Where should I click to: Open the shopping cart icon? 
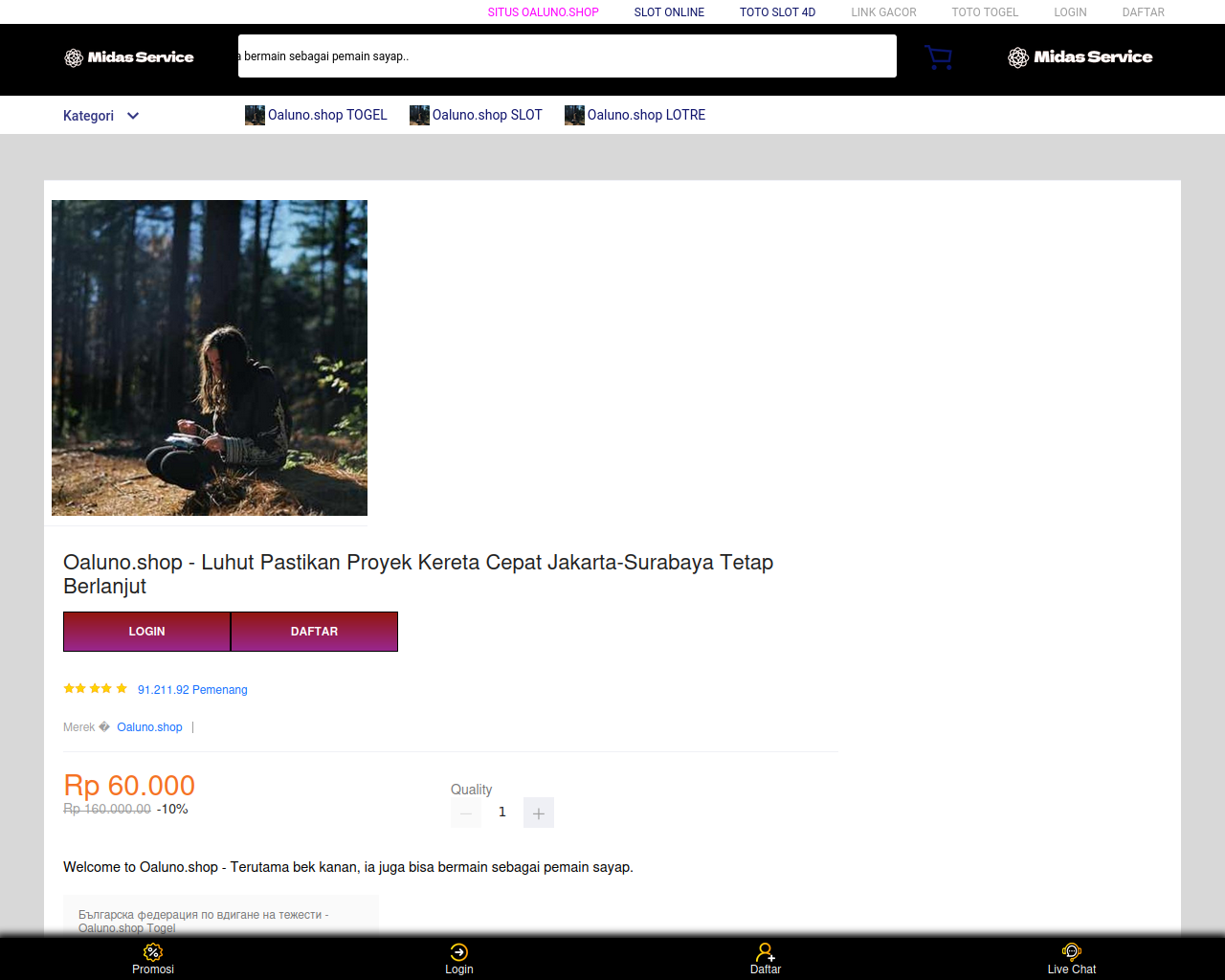point(938,57)
